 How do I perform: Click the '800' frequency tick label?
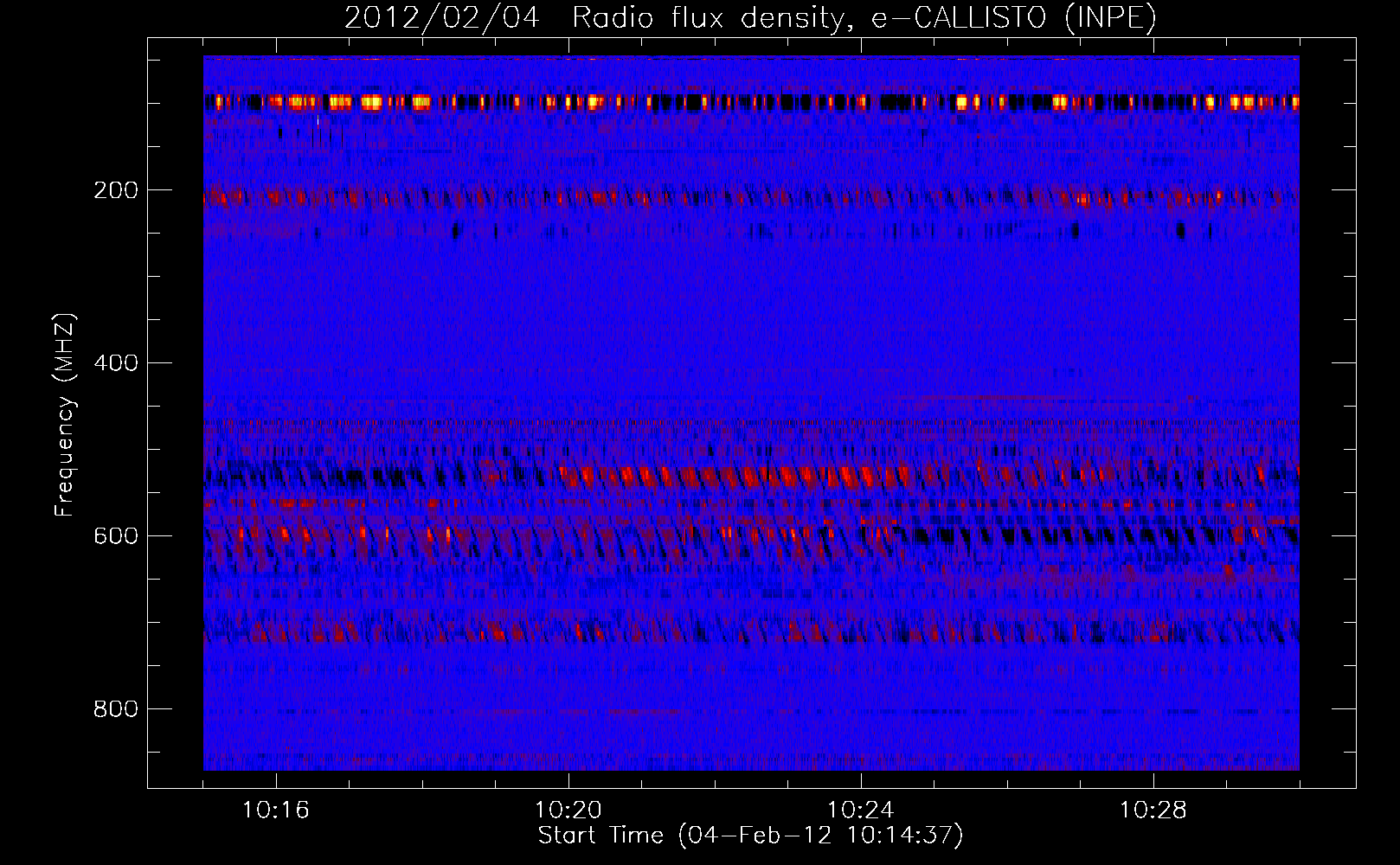point(116,709)
